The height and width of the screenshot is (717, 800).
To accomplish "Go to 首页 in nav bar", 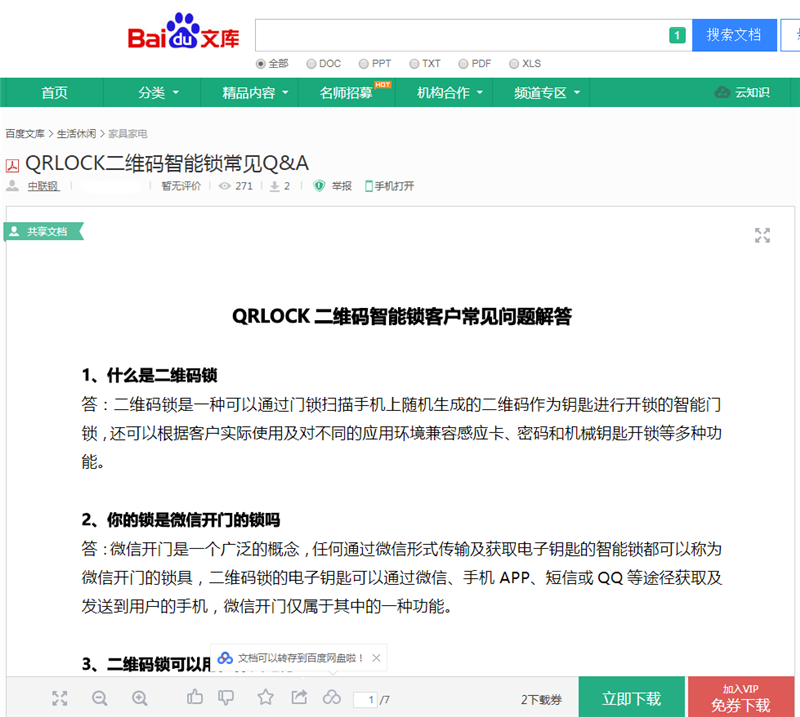I will [55, 92].
